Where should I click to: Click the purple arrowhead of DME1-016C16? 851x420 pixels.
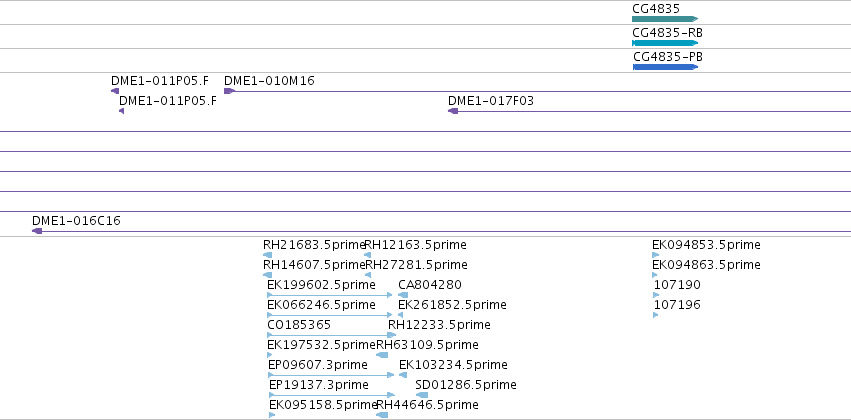click(x=37, y=231)
